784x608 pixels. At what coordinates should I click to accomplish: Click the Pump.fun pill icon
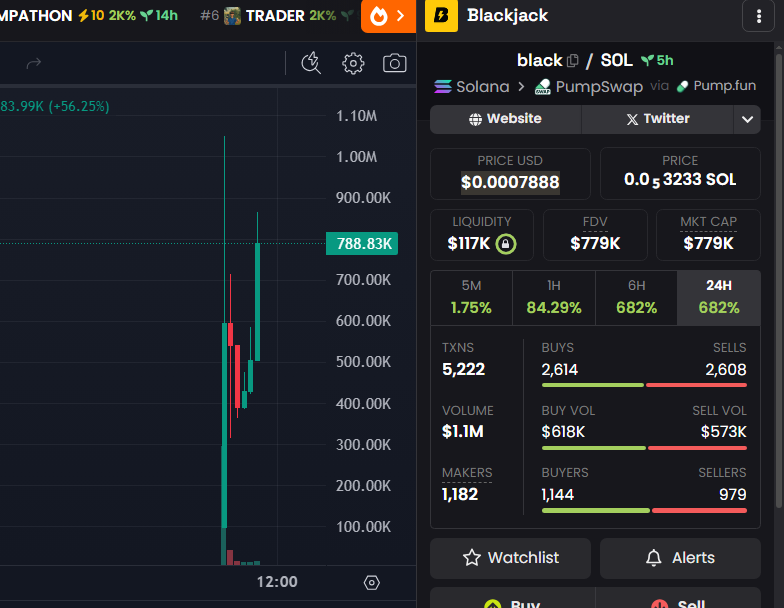click(x=682, y=86)
